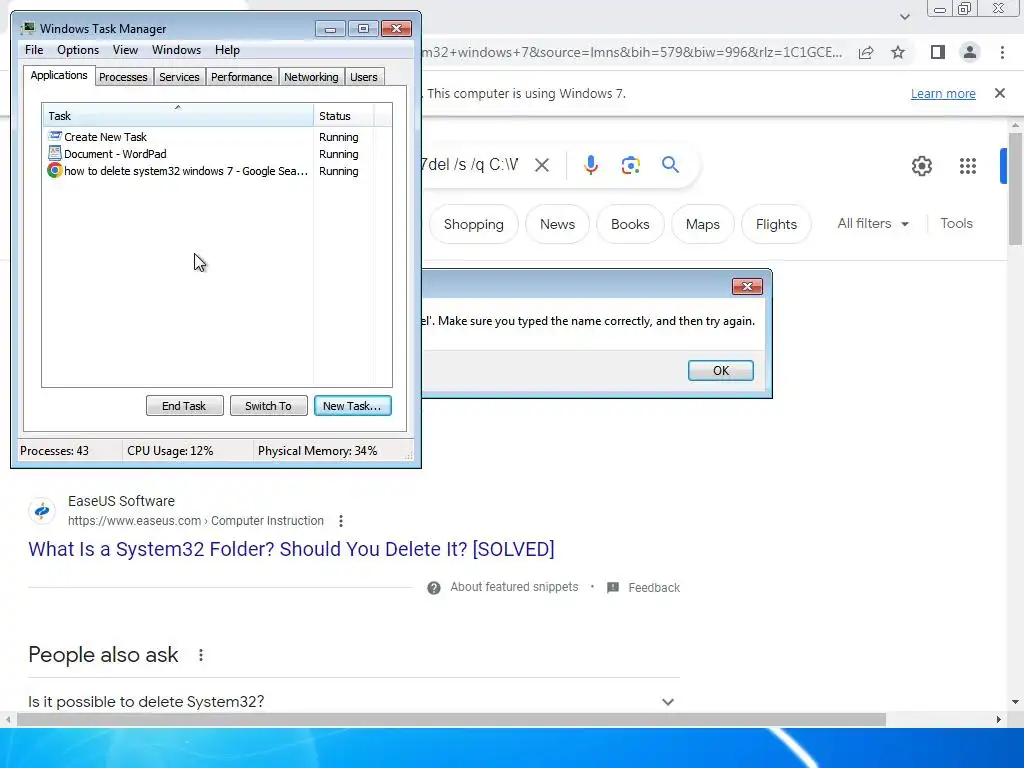Screen dimensions: 1024x768
Task: Open People also ask options menu
Action: pos(201,655)
